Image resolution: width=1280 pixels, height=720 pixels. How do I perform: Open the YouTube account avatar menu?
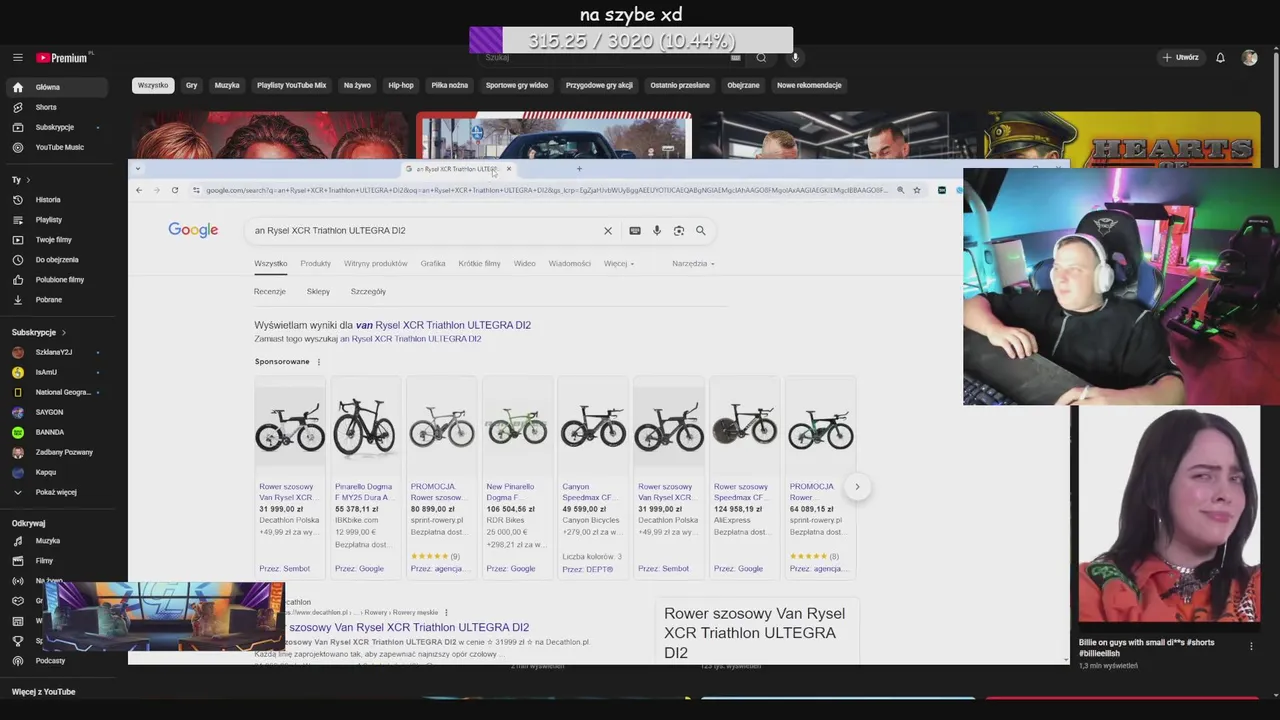(x=1249, y=58)
